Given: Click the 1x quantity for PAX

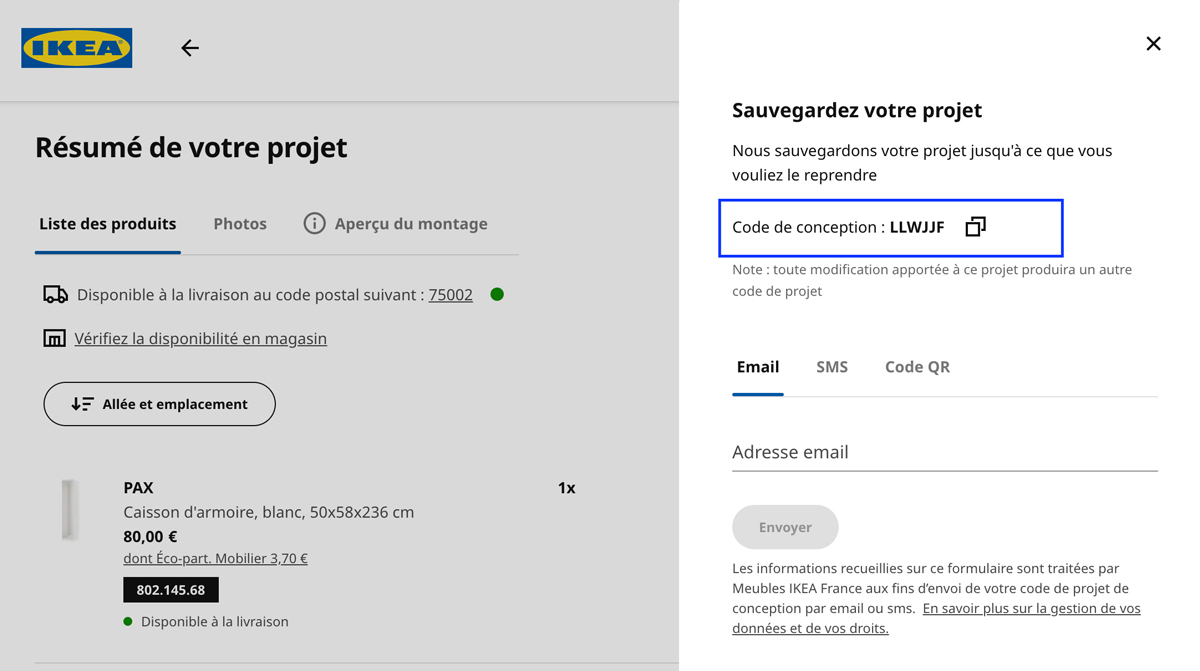Looking at the screenshot, I should [567, 488].
